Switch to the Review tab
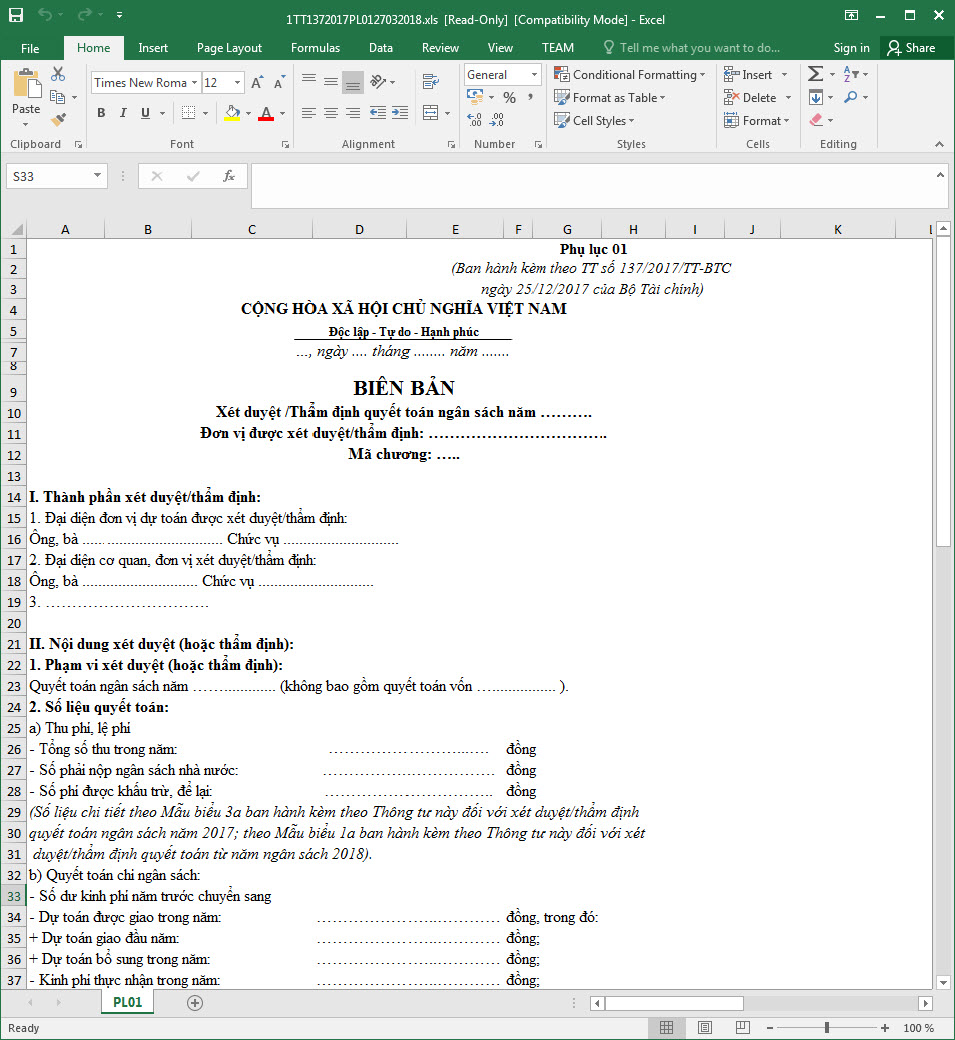 pos(440,48)
